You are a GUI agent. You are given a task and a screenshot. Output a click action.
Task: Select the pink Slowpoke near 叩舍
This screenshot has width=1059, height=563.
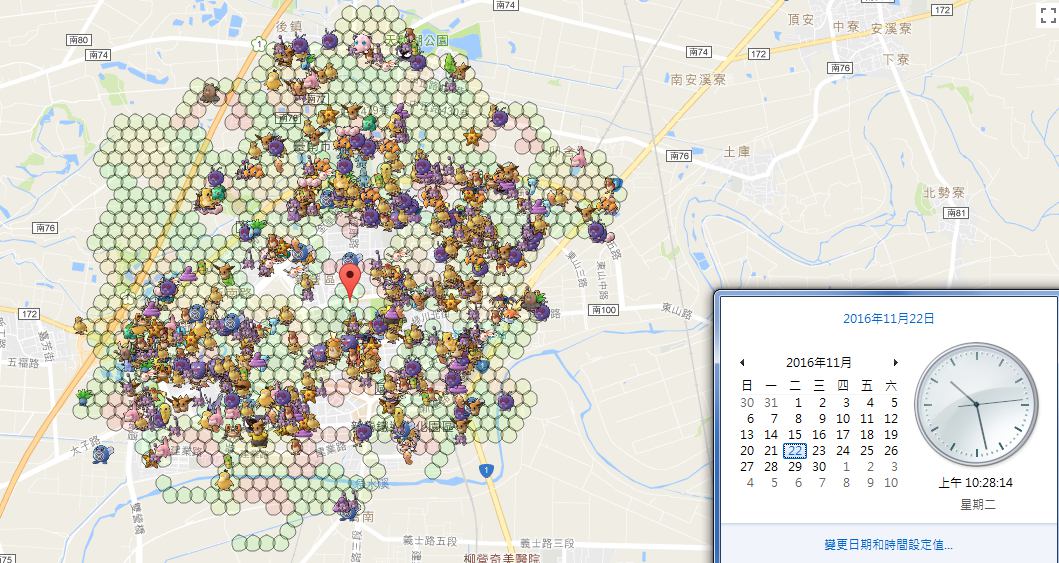coord(578,158)
